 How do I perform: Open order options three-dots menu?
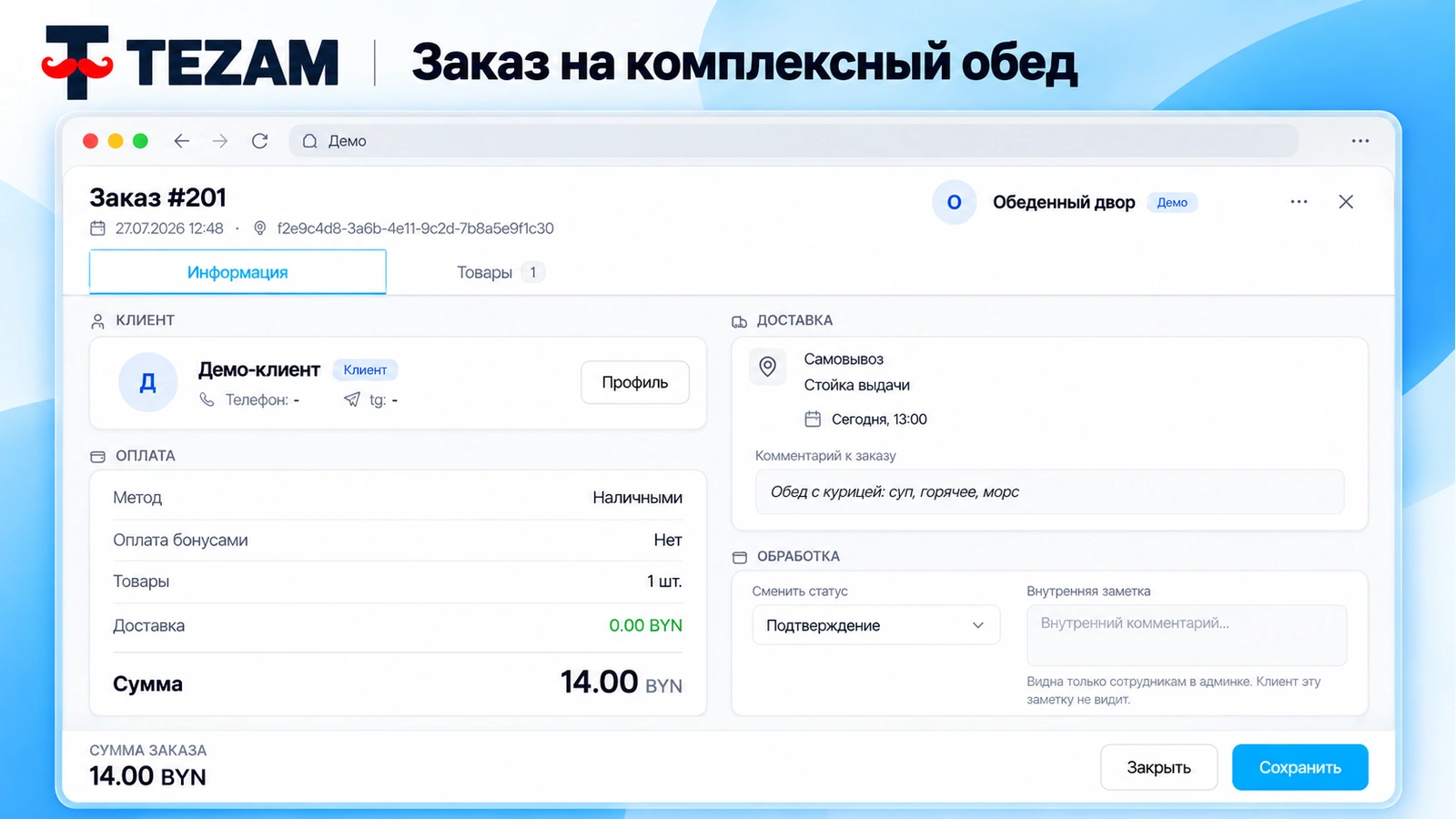1299,202
